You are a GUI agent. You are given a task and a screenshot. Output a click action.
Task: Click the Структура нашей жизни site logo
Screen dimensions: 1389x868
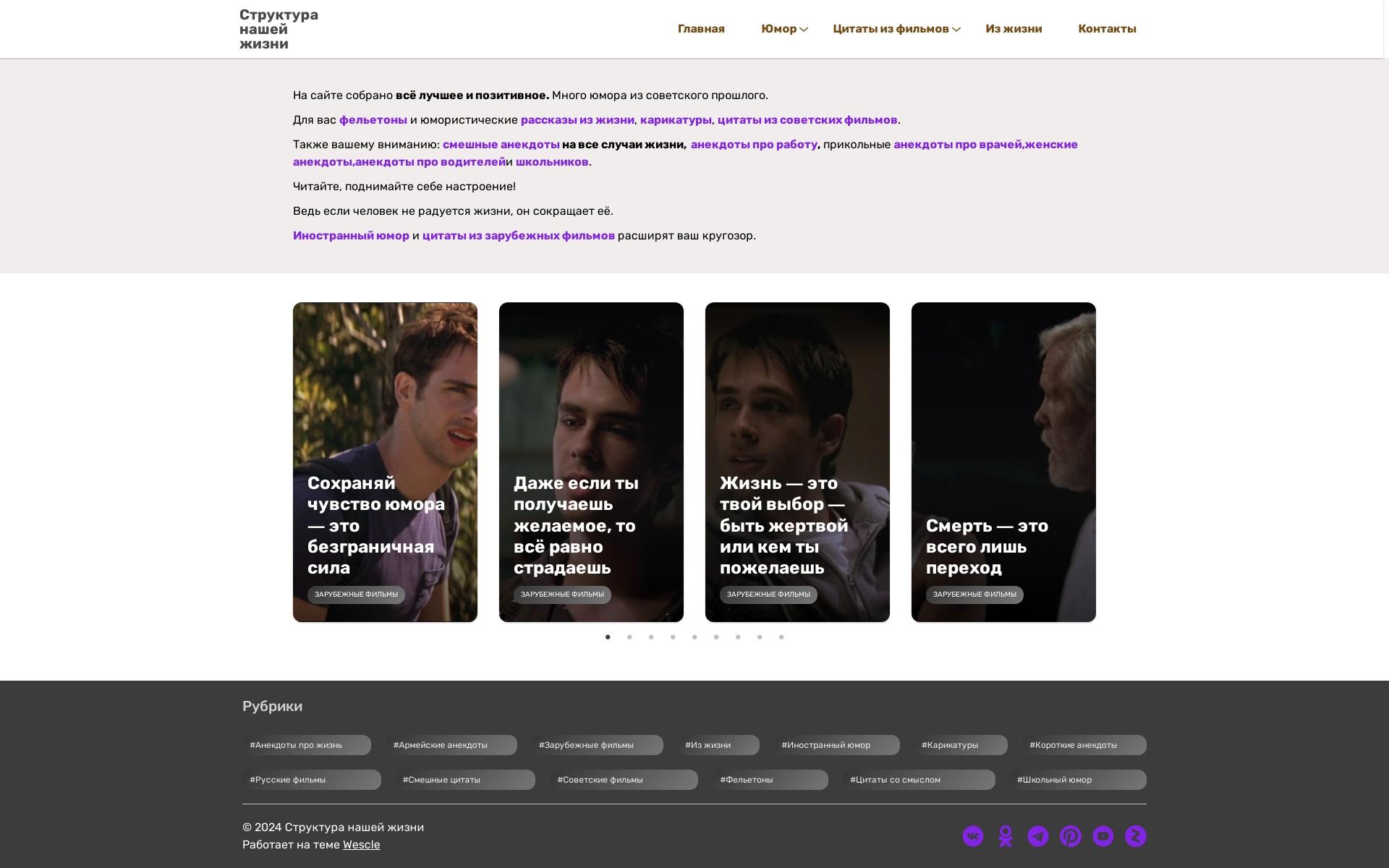click(279, 30)
